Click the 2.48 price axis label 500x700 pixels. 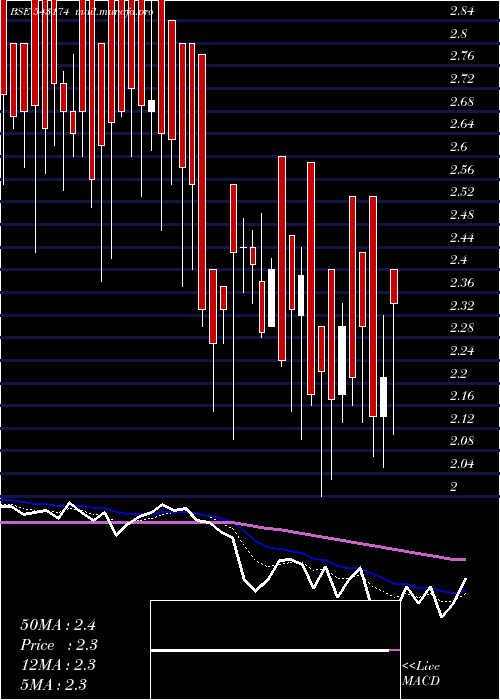[x=462, y=215]
